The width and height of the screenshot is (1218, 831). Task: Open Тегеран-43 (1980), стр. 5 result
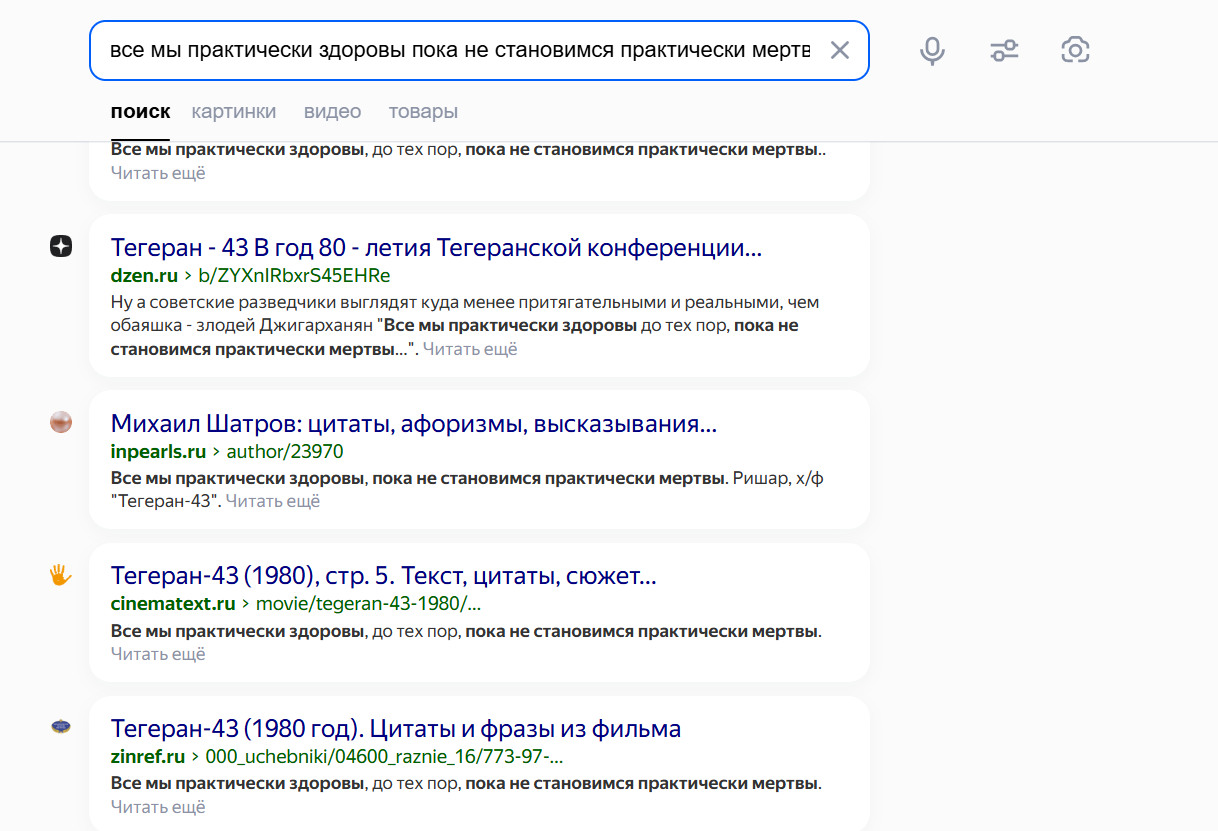tap(383, 577)
